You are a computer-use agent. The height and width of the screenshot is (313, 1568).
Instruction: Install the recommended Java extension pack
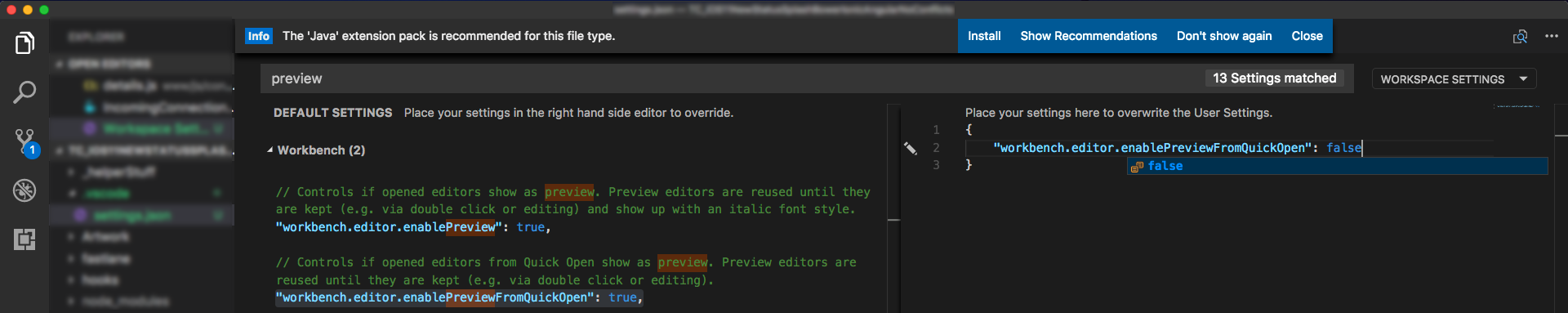(x=984, y=36)
